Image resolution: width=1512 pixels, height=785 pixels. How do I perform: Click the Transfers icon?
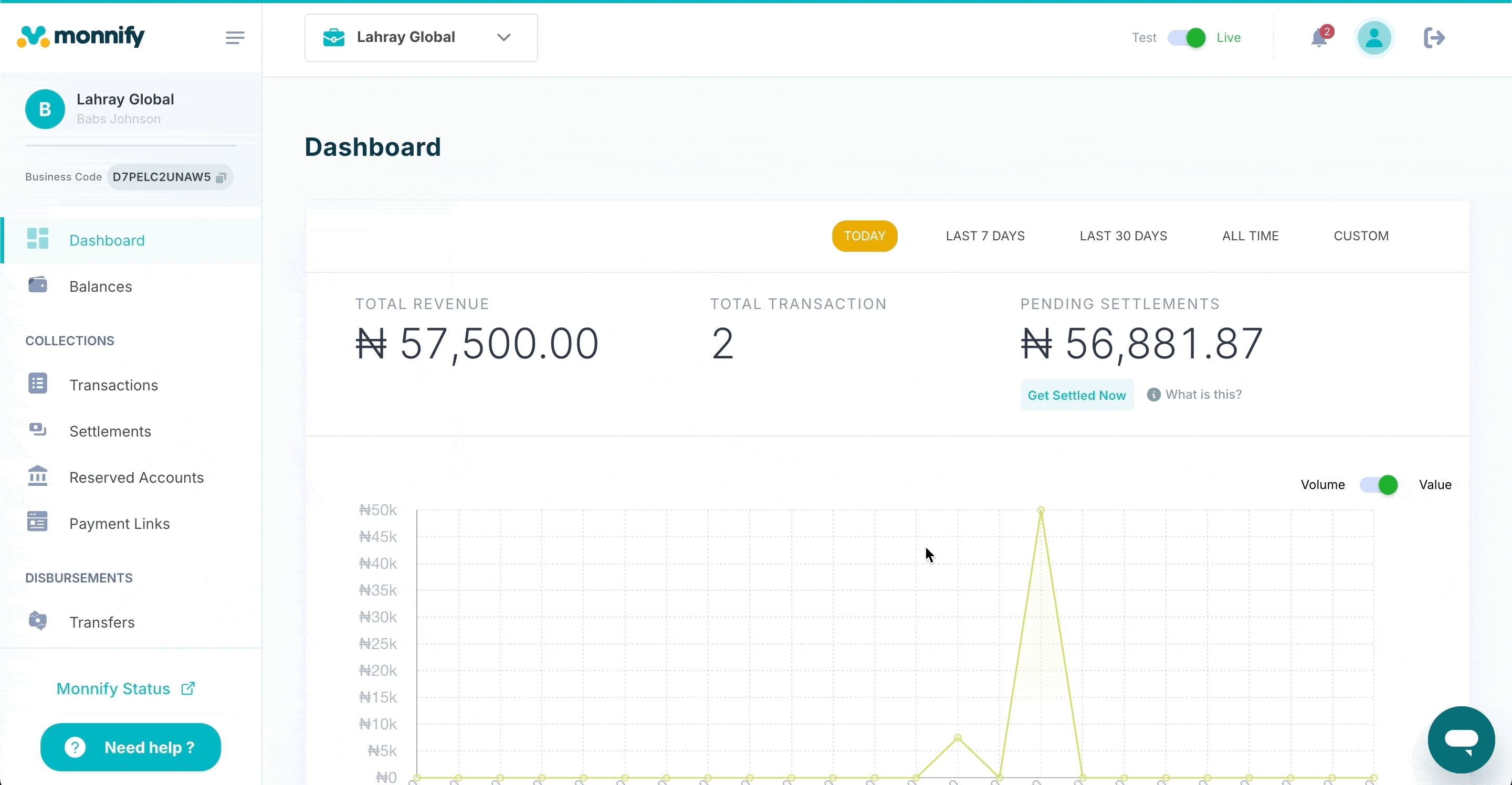coord(38,621)
